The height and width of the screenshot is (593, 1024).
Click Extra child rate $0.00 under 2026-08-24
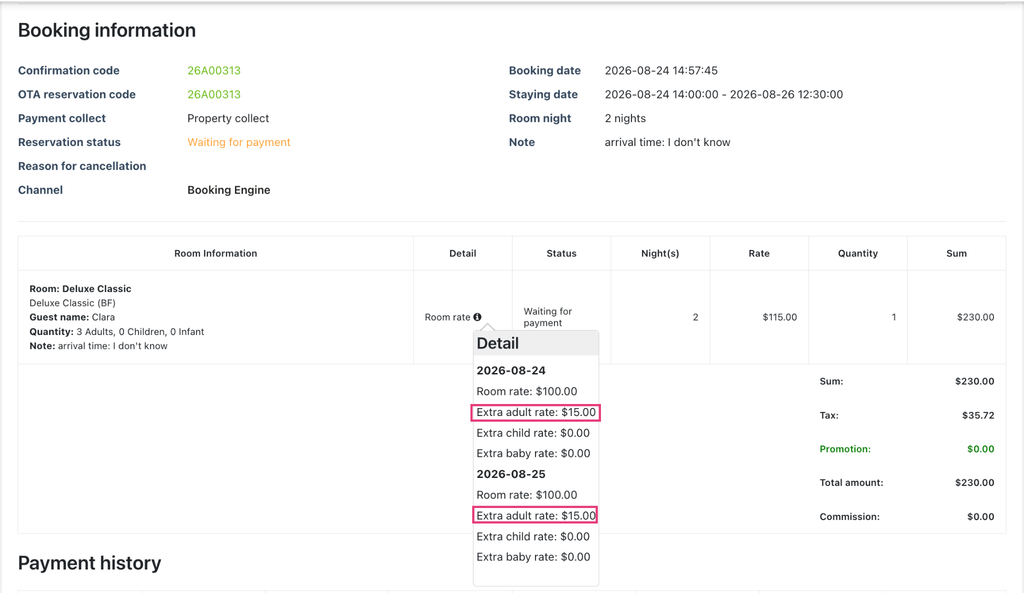coord(533,433)
